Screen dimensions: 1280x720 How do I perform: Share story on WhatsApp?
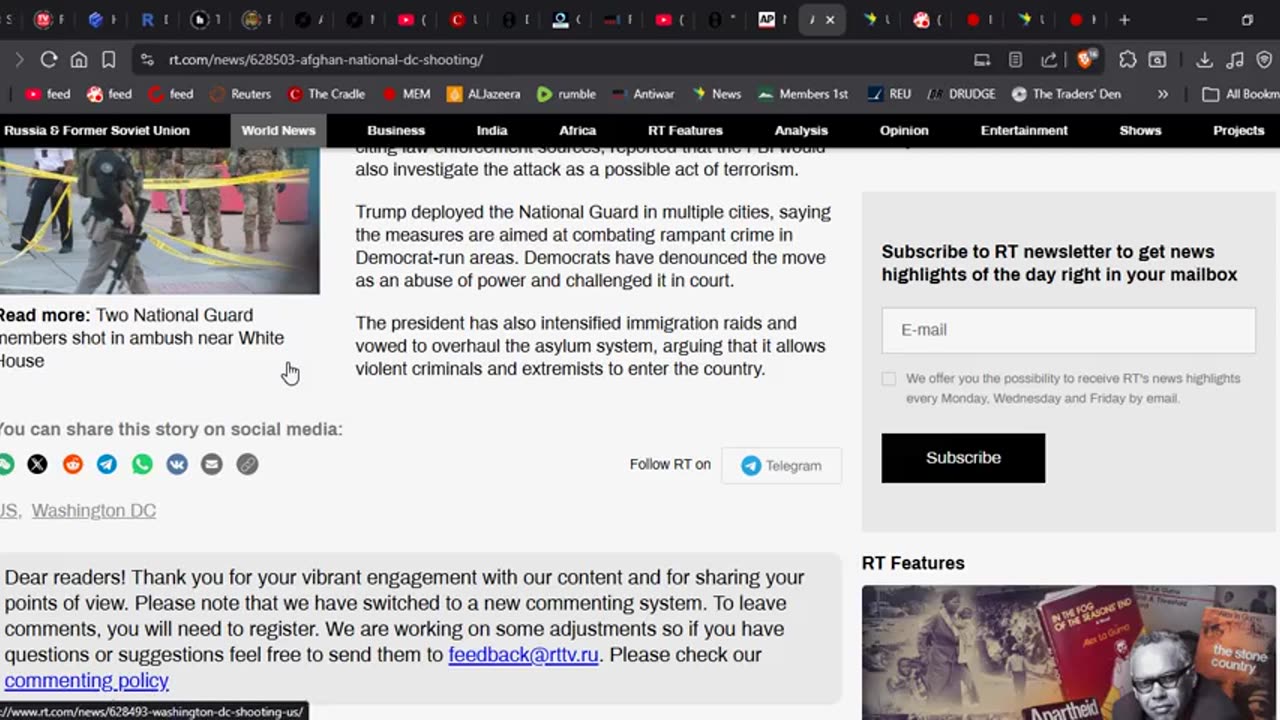pyautogui.click(x=142, y=464)
